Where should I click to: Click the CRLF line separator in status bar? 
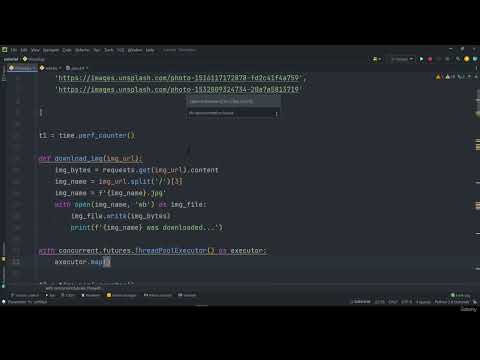pyautogui.click(x=393, y=302)
